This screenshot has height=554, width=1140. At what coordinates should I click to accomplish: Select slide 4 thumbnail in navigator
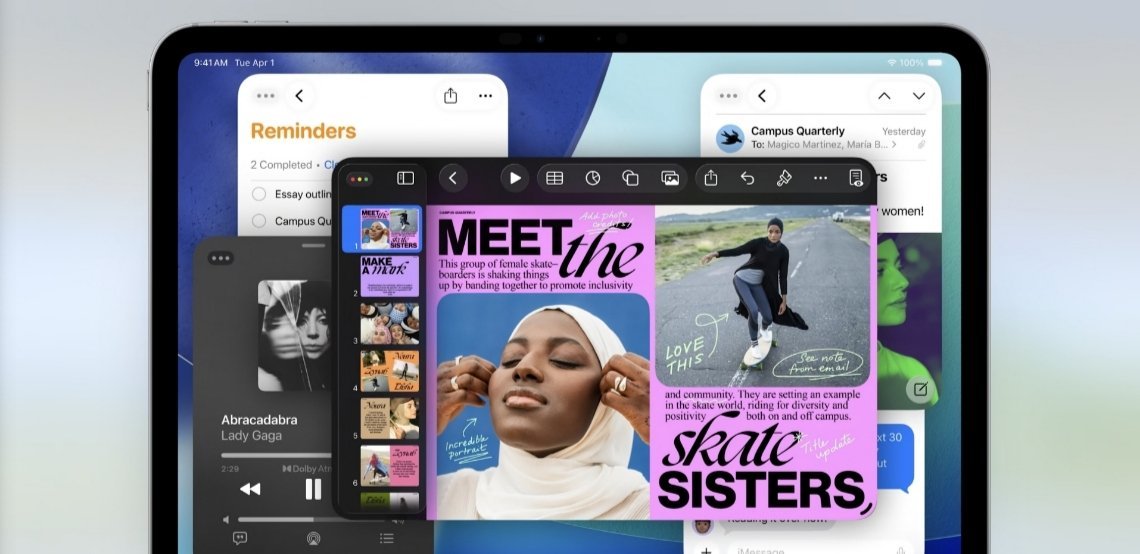coord(390,371)
